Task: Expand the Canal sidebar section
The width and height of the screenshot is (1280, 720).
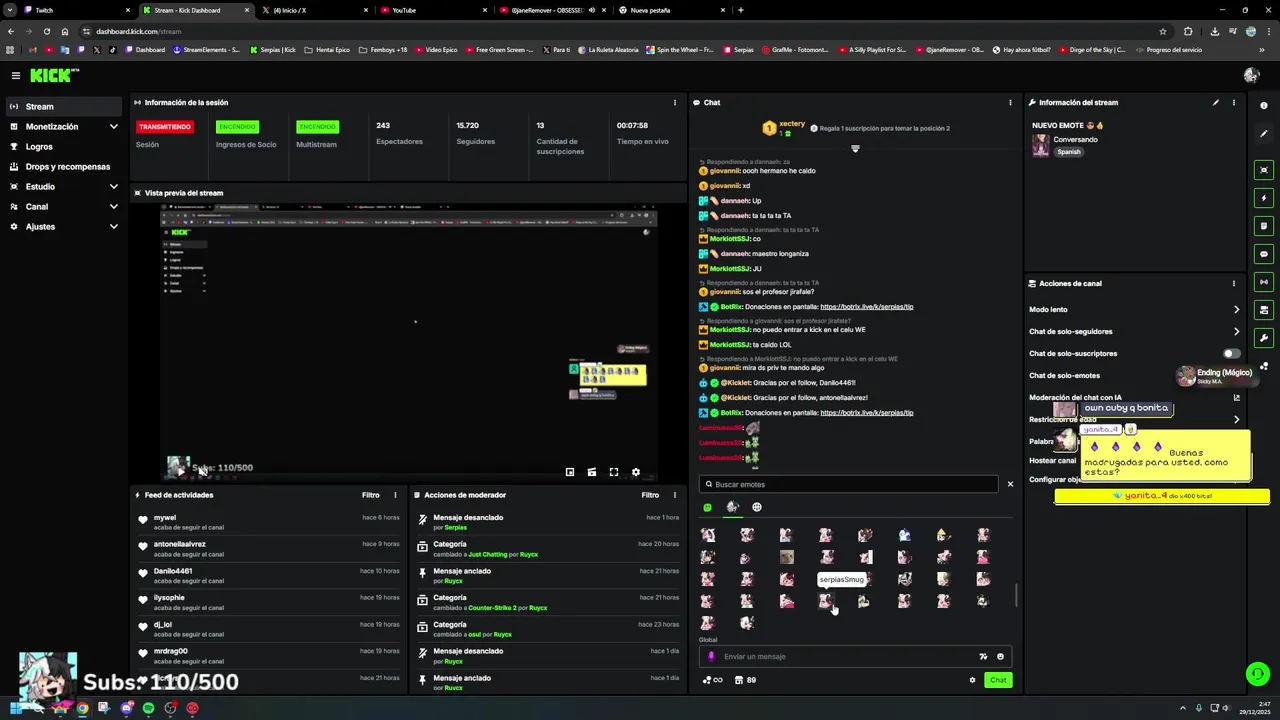Action: [62, 207]
